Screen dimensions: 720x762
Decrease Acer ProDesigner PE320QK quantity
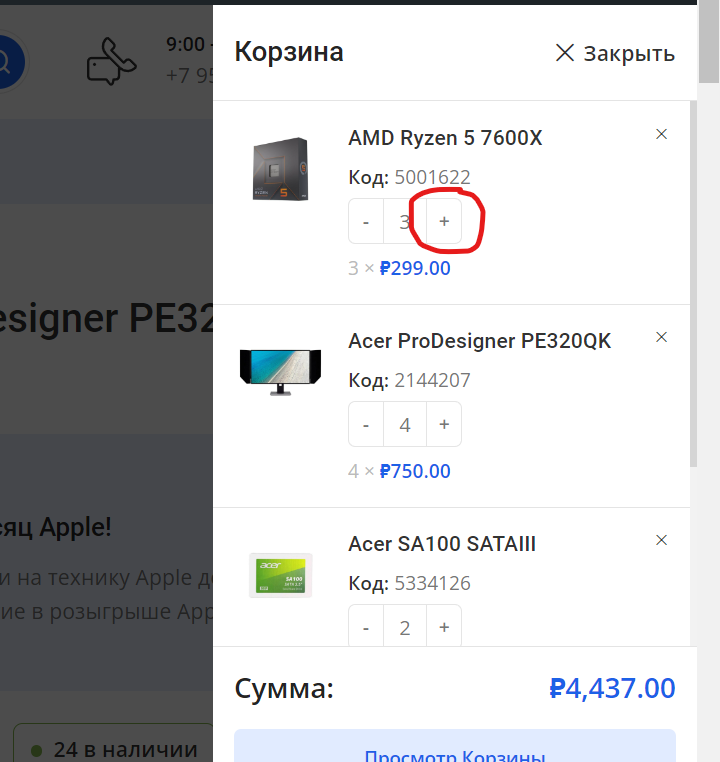366,424
